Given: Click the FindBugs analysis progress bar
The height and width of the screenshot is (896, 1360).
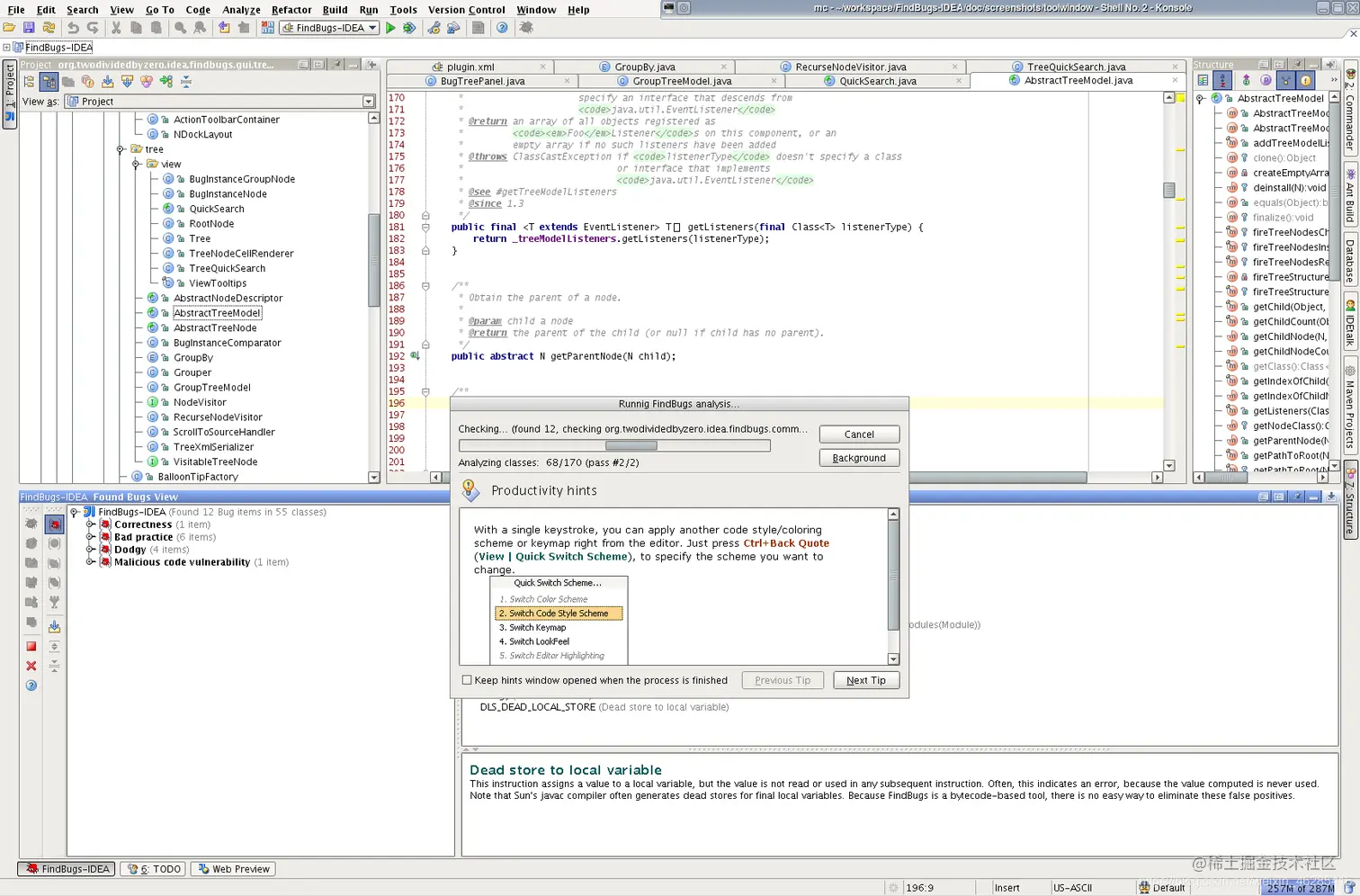Looking at the screenshot, I should click(614, 446).
